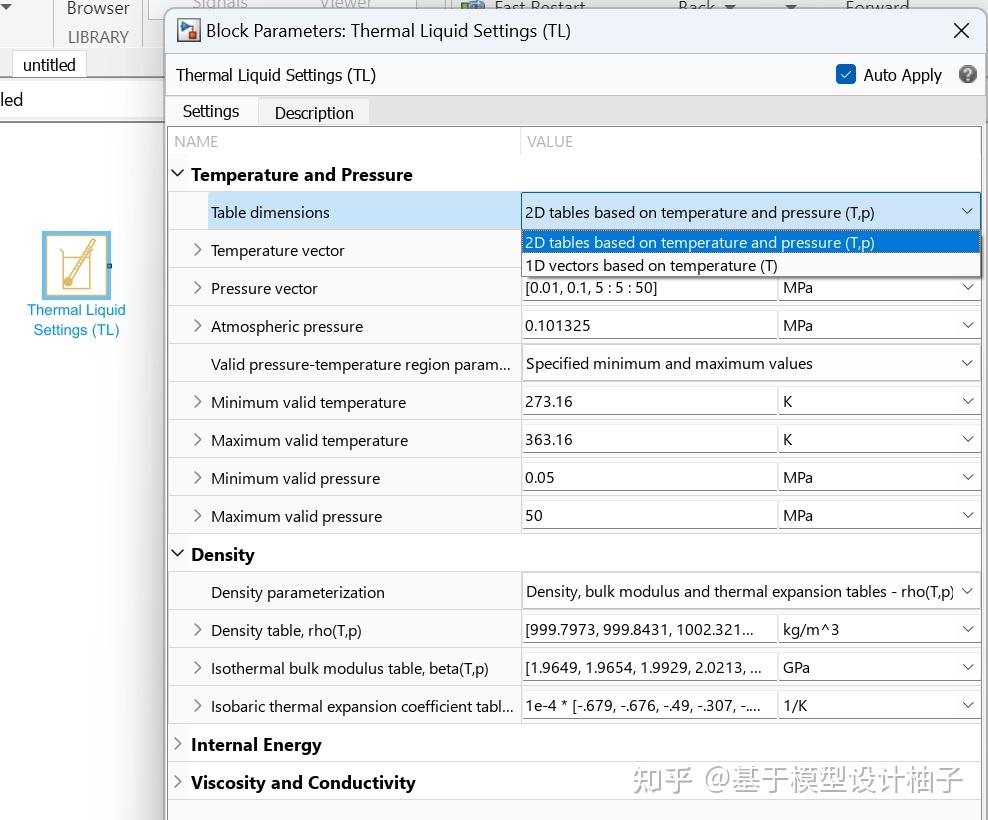This screenshot has height=820, width=988.
Task: Close the Block Parameters dialog
Action: [x=961, y=31]
